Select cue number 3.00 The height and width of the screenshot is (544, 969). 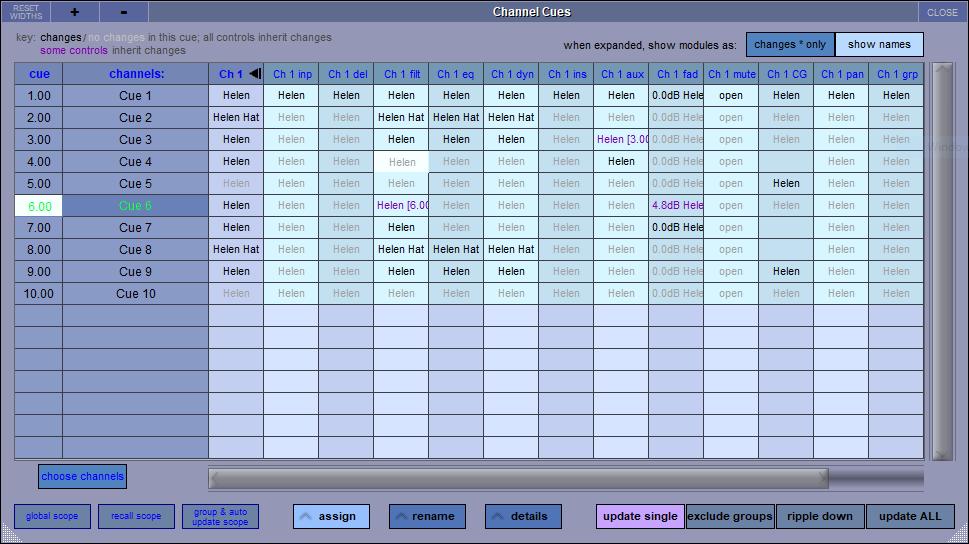coord(38,139)
